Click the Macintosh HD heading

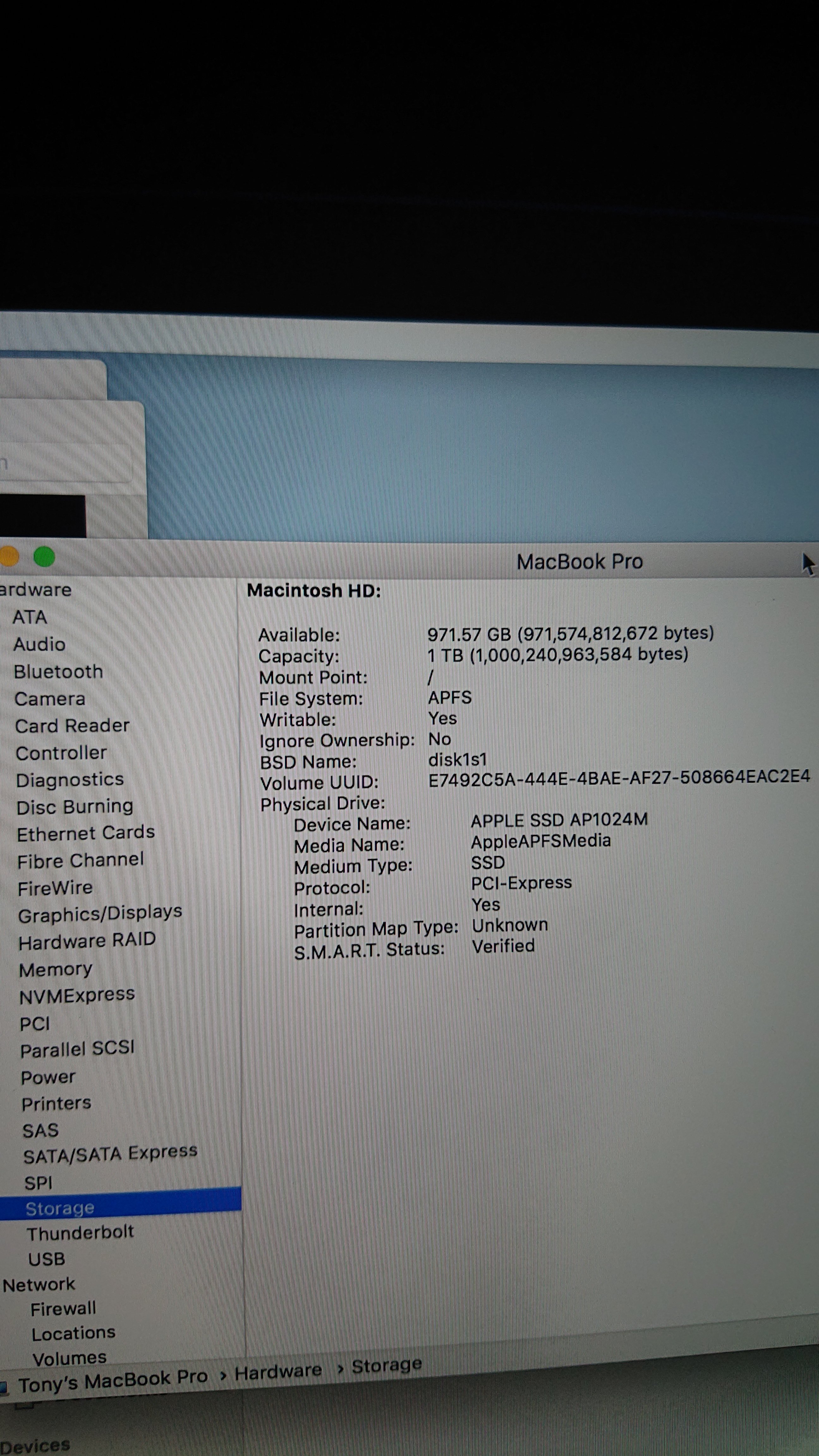pos(314,591)
